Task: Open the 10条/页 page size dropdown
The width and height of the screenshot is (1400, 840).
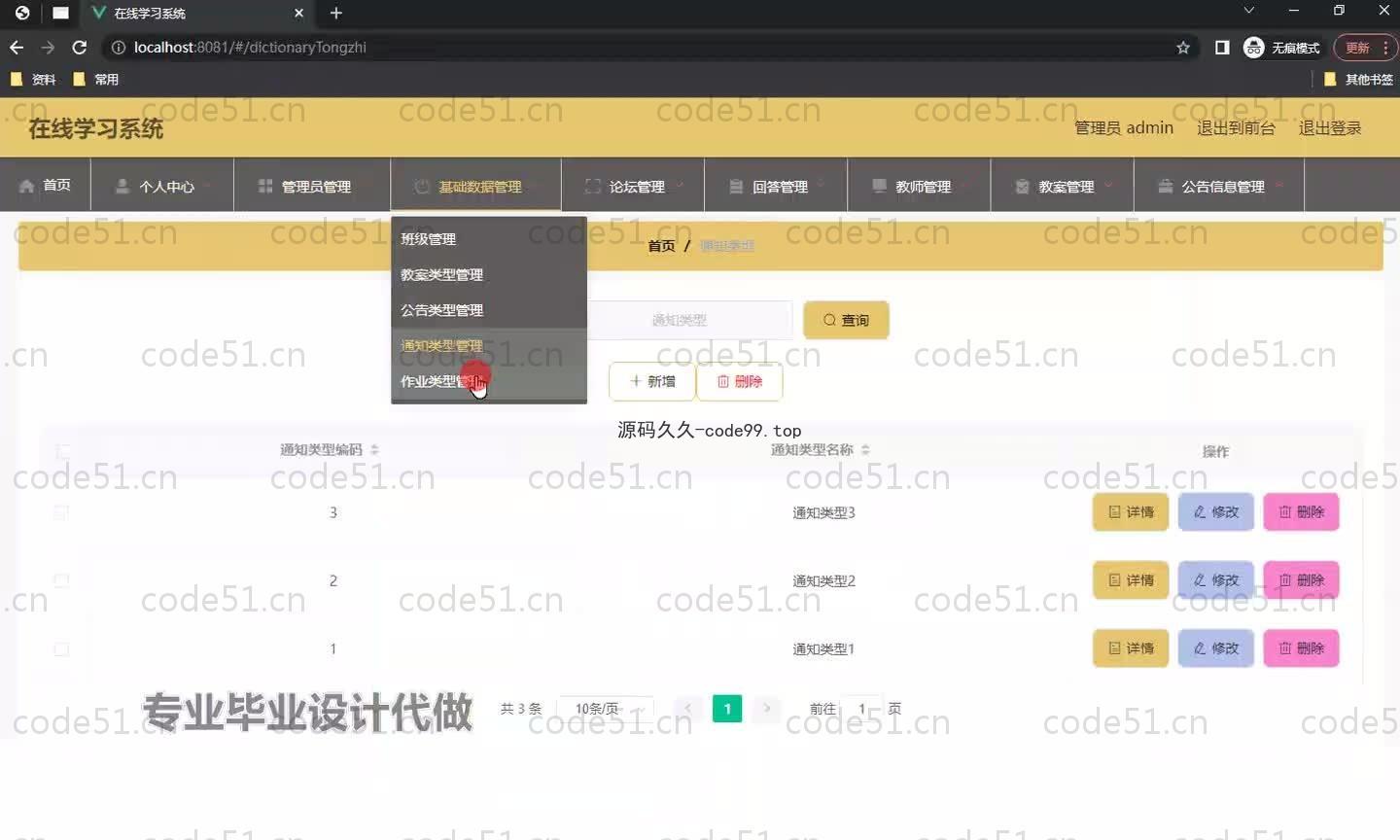Action: pyautogui.click(x=605, y=709)
